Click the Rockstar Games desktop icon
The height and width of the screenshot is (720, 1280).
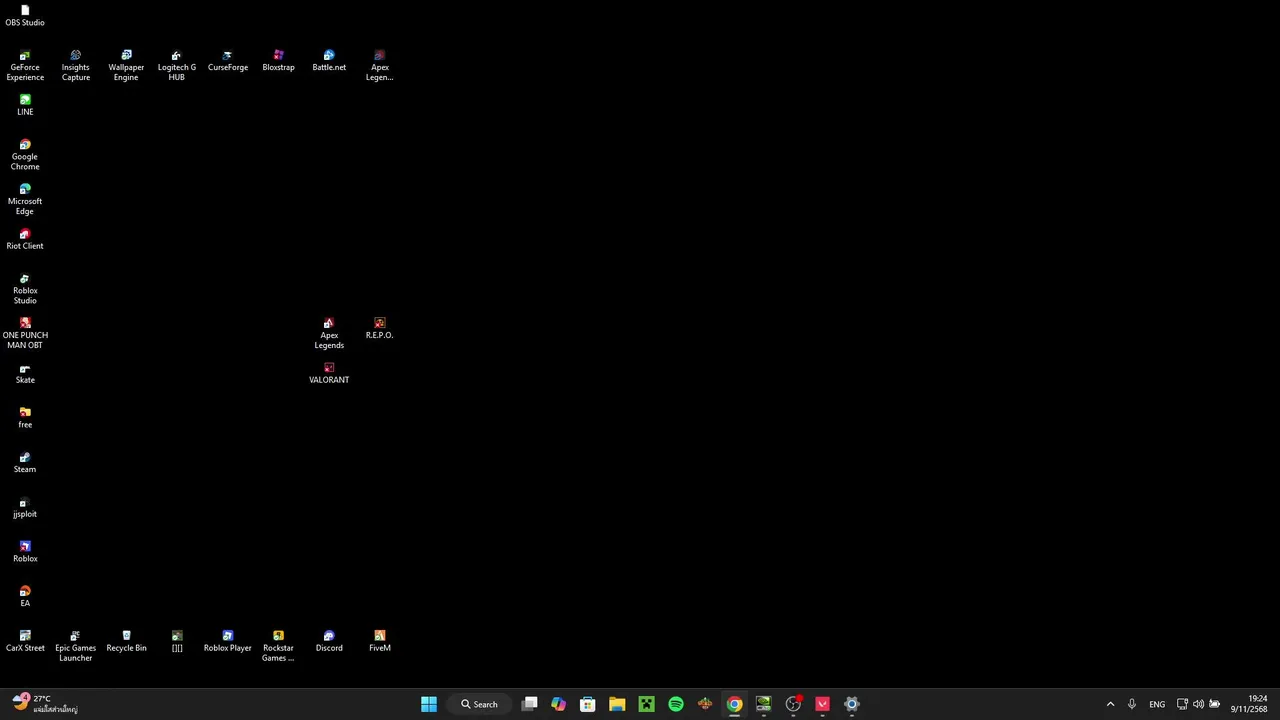tap(278, 646)
